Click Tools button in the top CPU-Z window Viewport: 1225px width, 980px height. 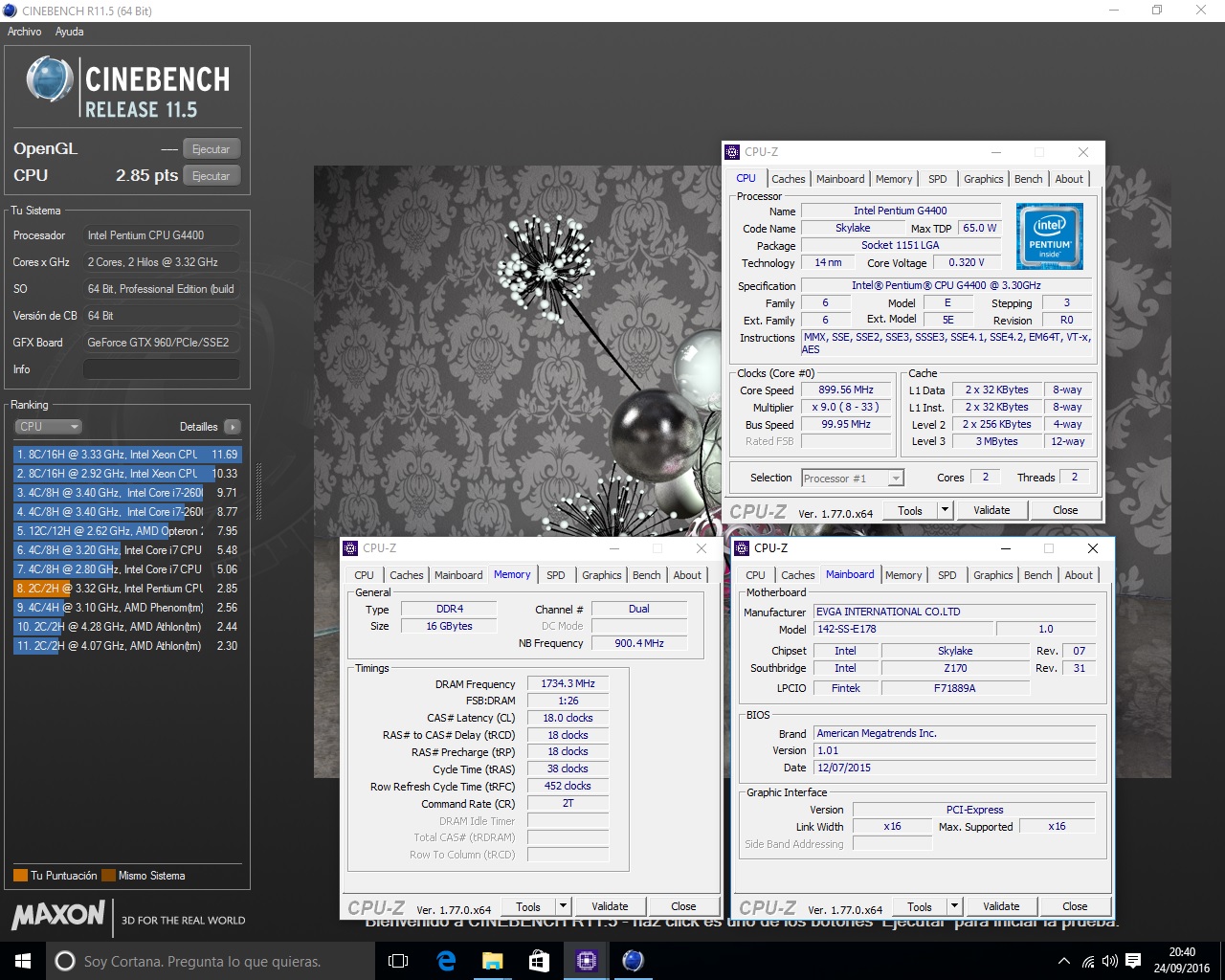(x=910, y=510)
